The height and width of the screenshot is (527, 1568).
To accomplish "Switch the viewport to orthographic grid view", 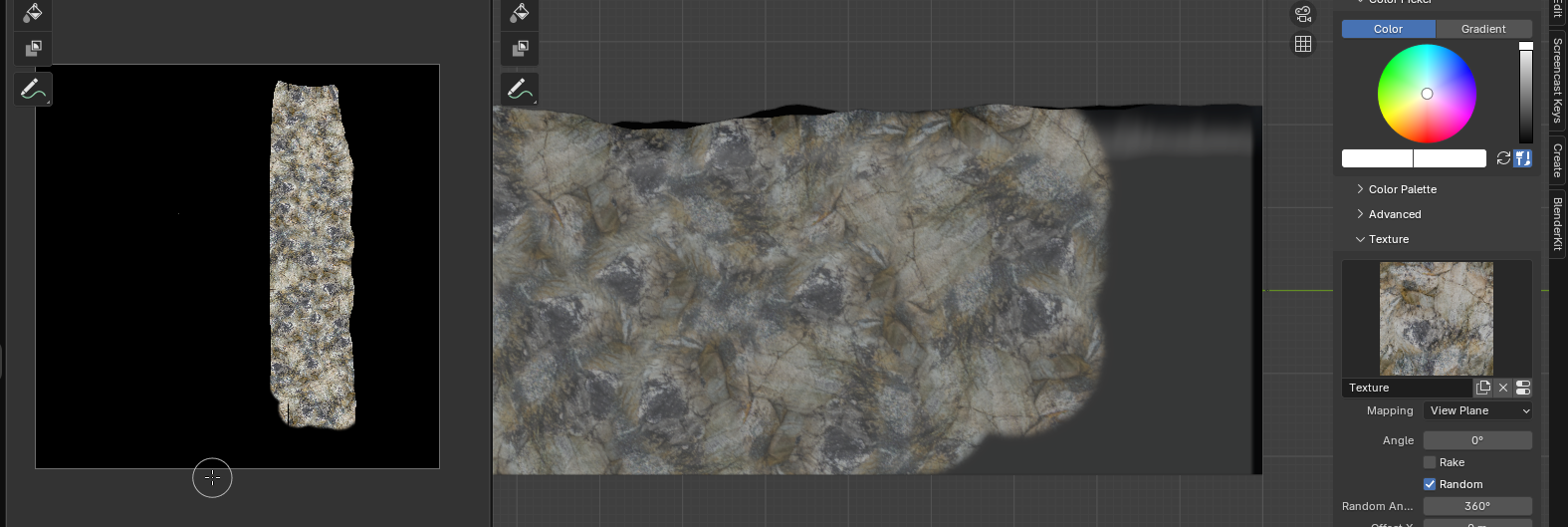I will point(1302,44).
